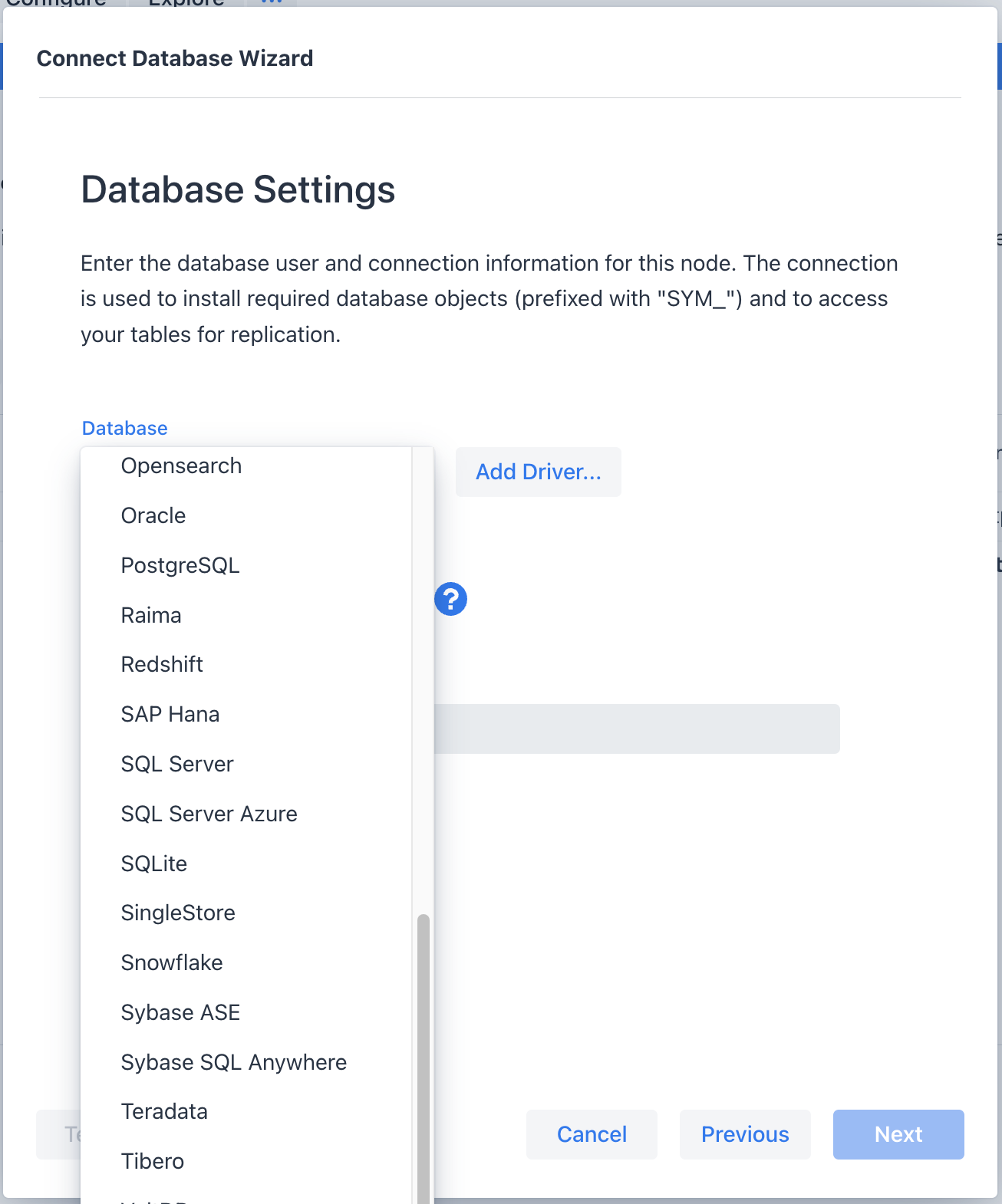Pick Teradata from the database list
Screen dimensions: 1002x1204
[246, 1111]
